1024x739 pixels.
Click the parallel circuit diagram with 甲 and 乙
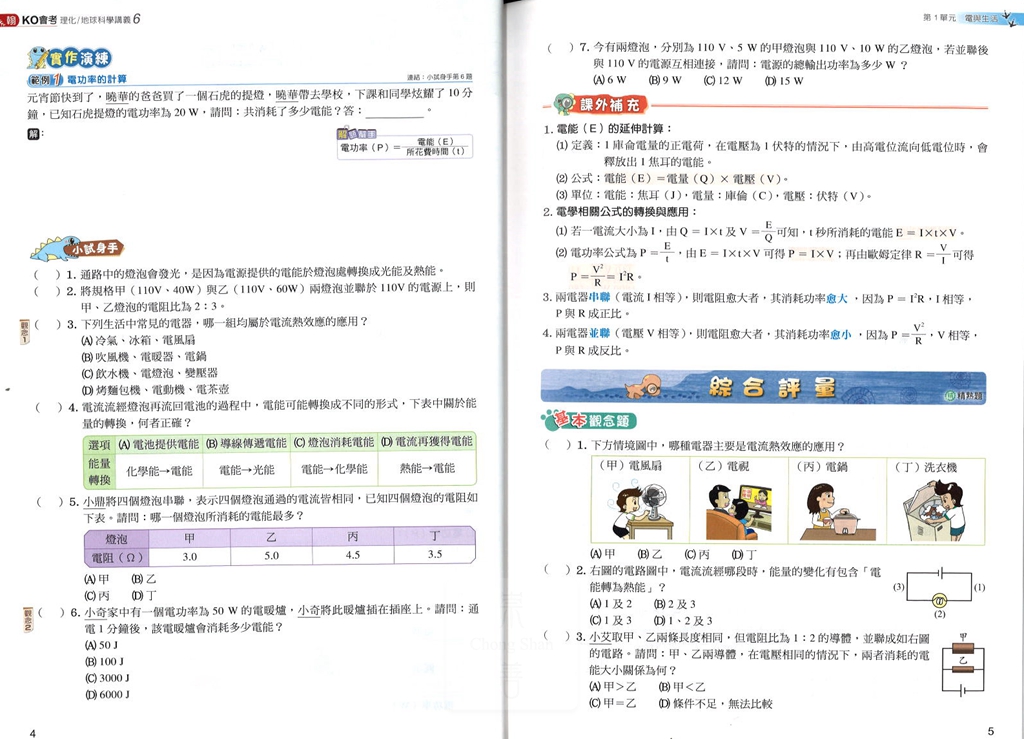[x=963, y=665]
